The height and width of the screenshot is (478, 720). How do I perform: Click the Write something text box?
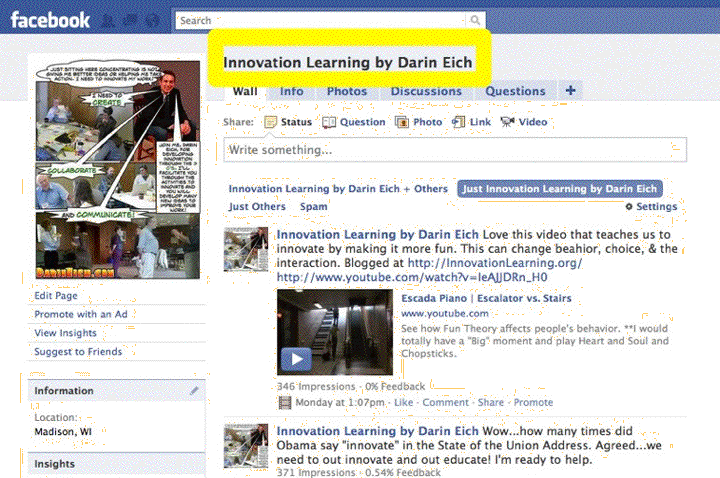point(455,150)
